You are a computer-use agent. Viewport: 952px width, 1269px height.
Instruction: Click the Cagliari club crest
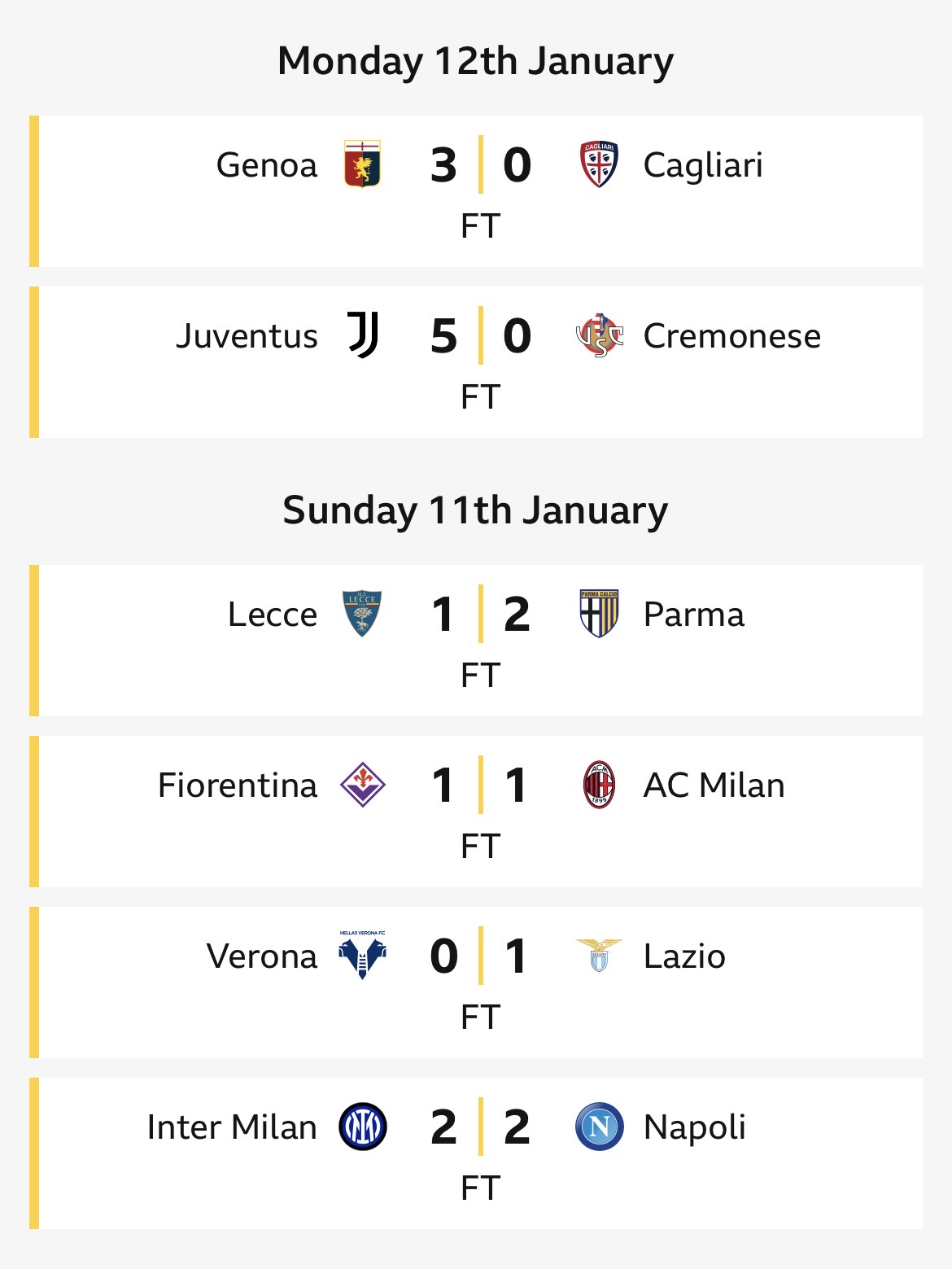[599, 164]
